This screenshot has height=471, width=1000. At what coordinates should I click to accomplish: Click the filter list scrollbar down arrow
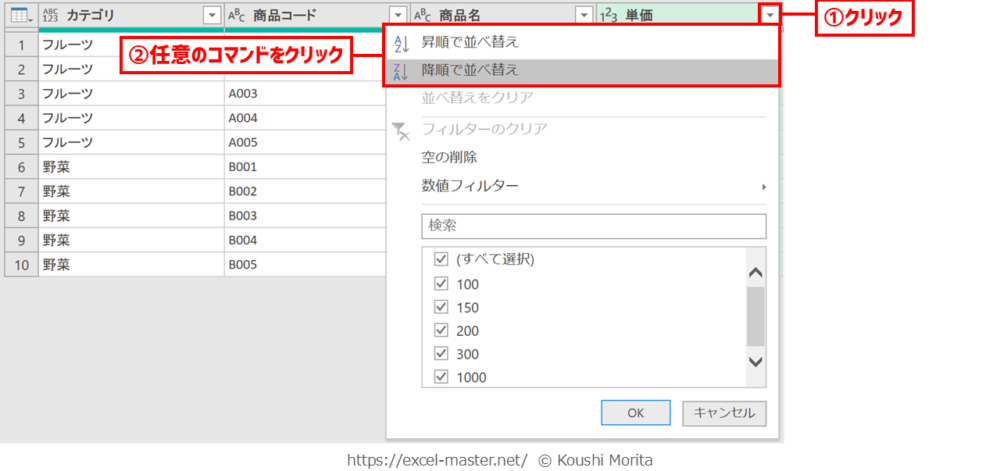[x=756, y=362]
